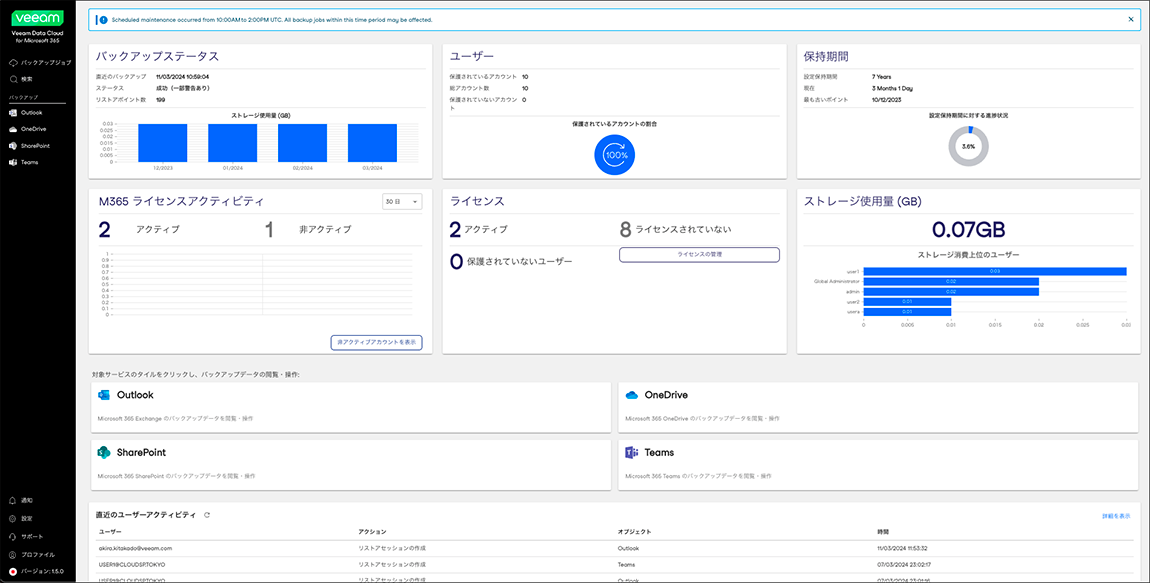The image size is (1150, 583).
Task: Open the Teams backup data tile
Action: [x=878, y=465]
